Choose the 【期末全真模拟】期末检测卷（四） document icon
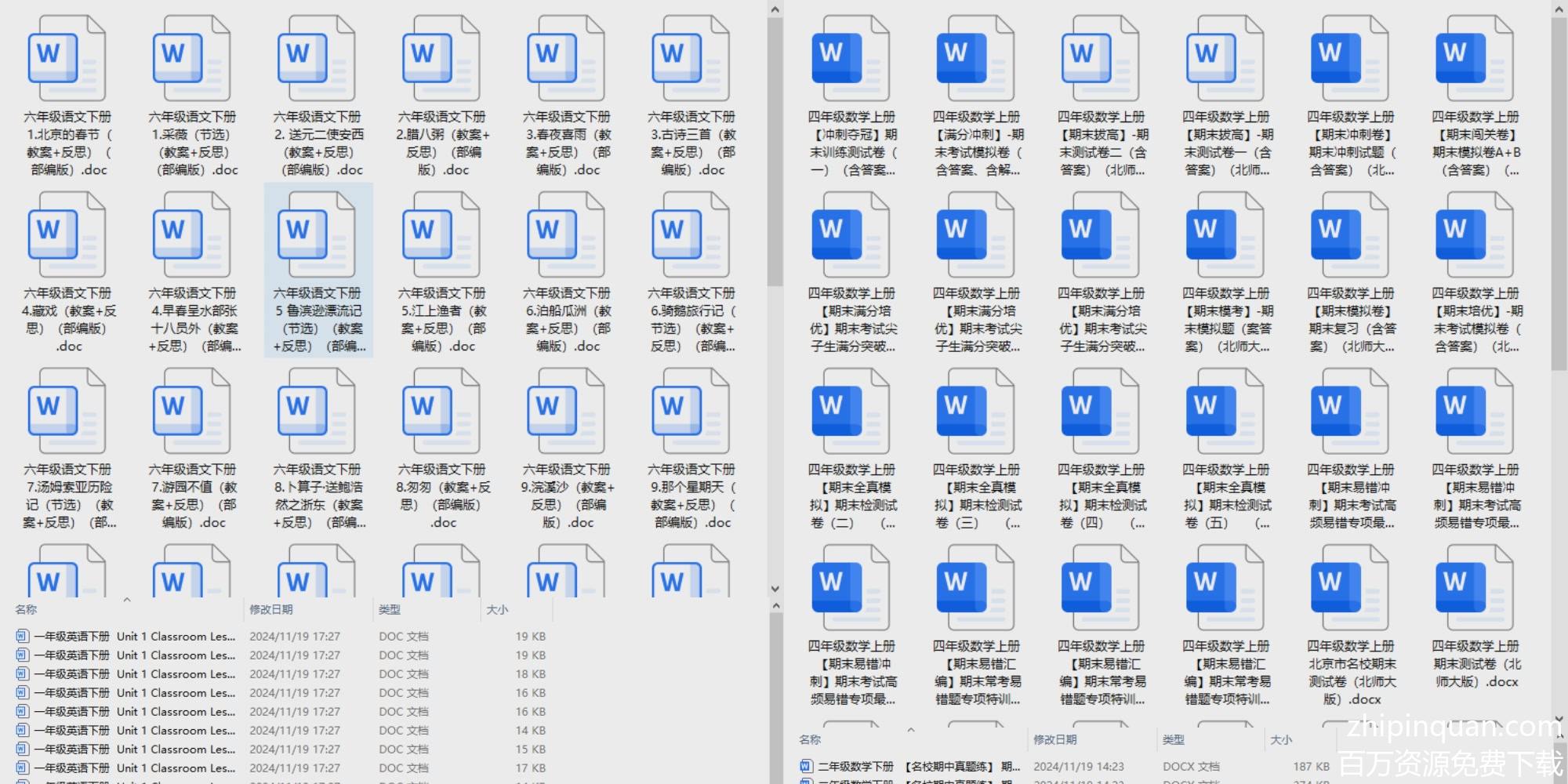This screenshot has width=1568, height=784. coord(1100,412)
